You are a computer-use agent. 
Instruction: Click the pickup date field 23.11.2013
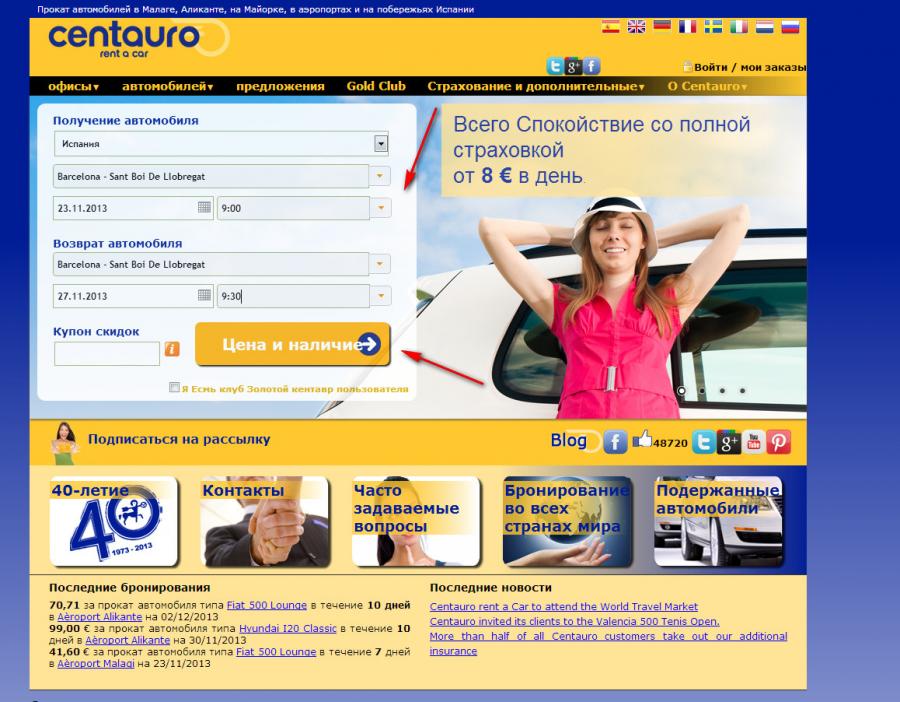click(x=133, y=208)
